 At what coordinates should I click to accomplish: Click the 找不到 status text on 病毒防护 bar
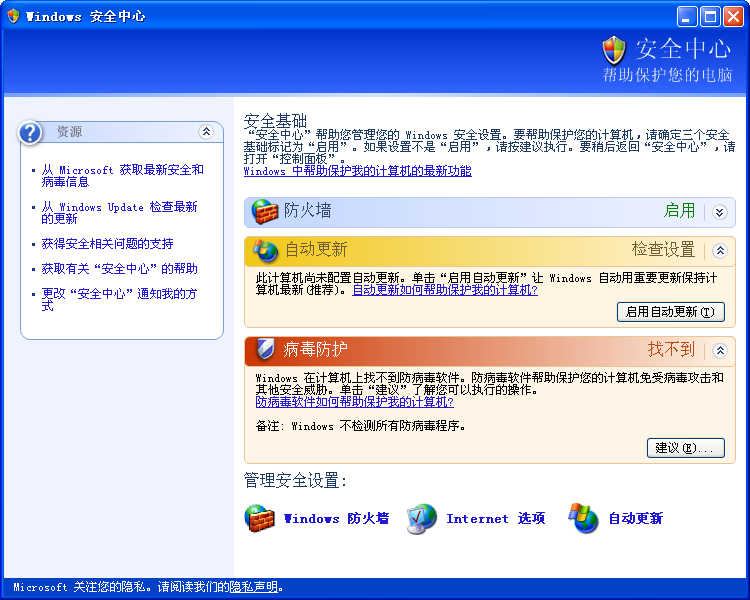(671, 349)
